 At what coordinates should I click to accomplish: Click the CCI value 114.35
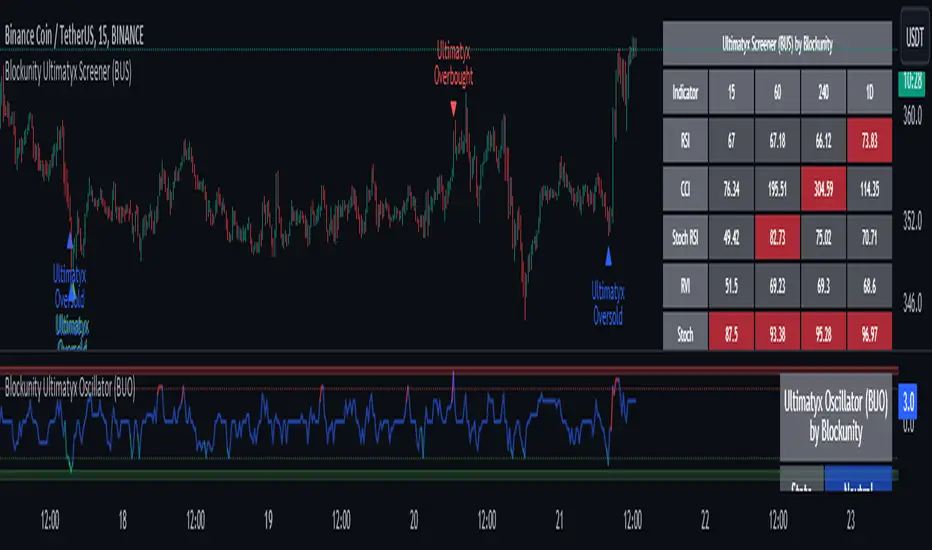point(870,189)
